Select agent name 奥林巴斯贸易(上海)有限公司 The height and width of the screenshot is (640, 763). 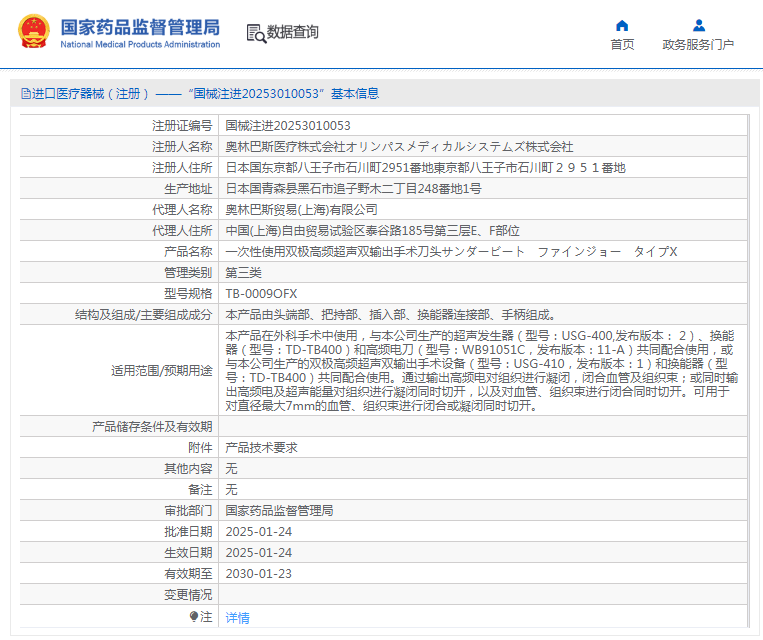tap(302, 209)
